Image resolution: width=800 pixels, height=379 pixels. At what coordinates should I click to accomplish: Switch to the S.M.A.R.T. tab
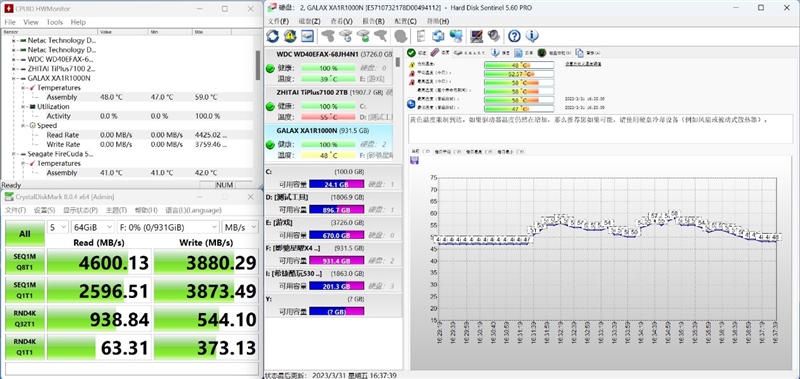tap(470, 53)
